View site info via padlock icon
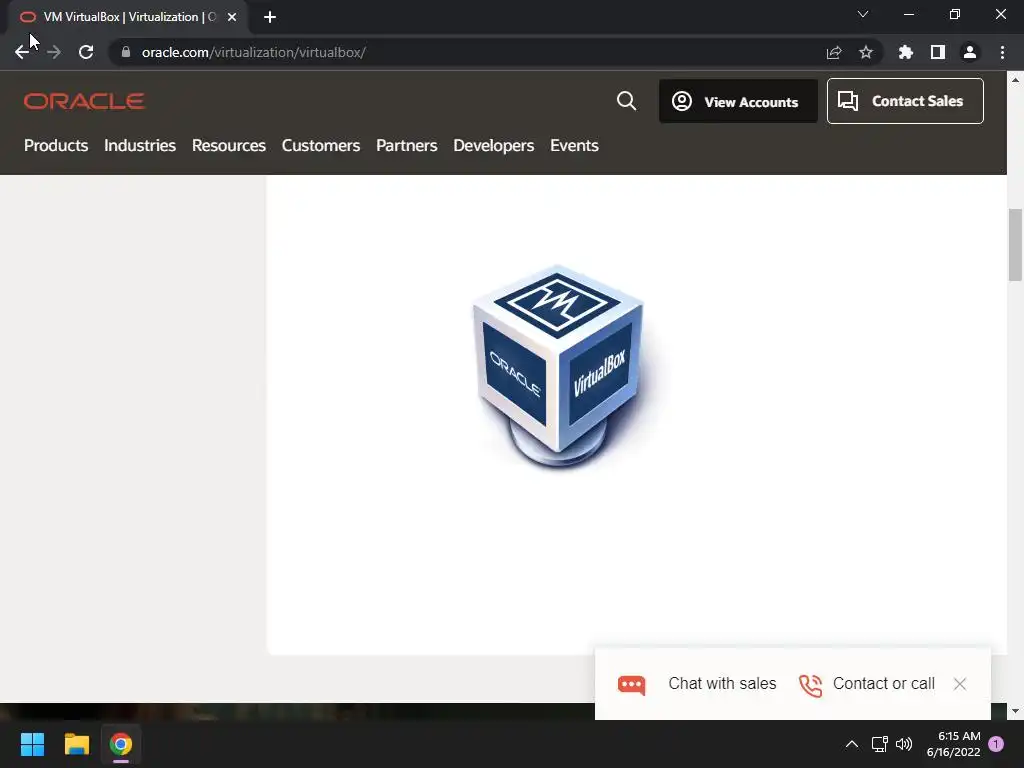The width and height of the screenshot is (1024, 768). (126, 52)
